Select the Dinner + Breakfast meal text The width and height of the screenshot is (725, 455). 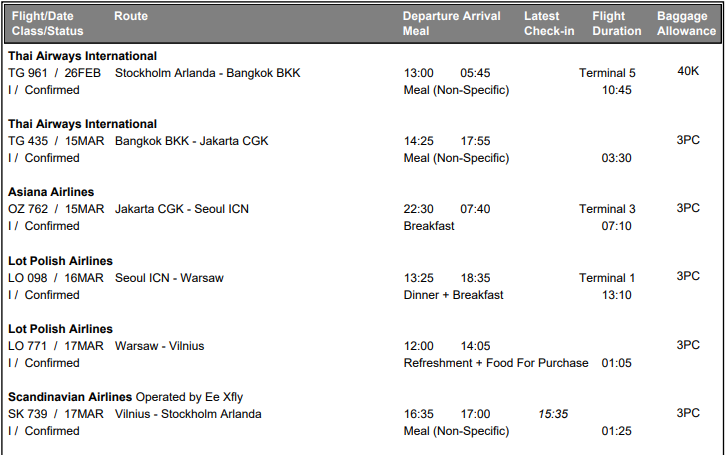(x=453, y=295)
